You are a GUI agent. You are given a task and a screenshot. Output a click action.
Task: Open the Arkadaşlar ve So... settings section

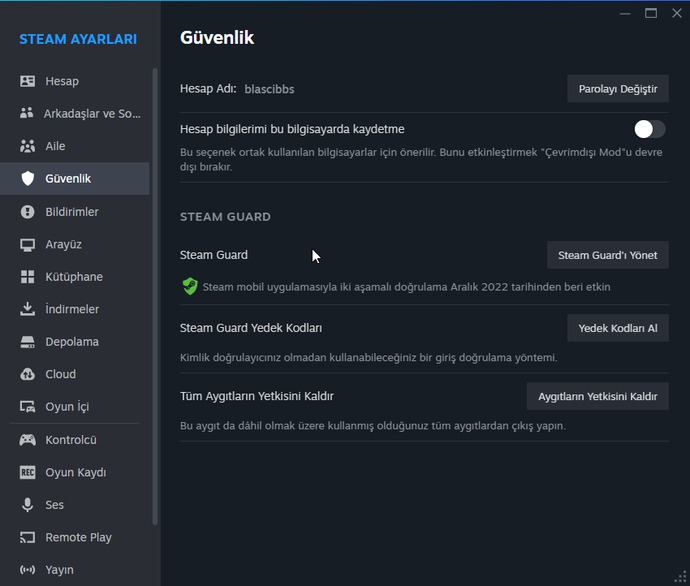coord(75,114)
